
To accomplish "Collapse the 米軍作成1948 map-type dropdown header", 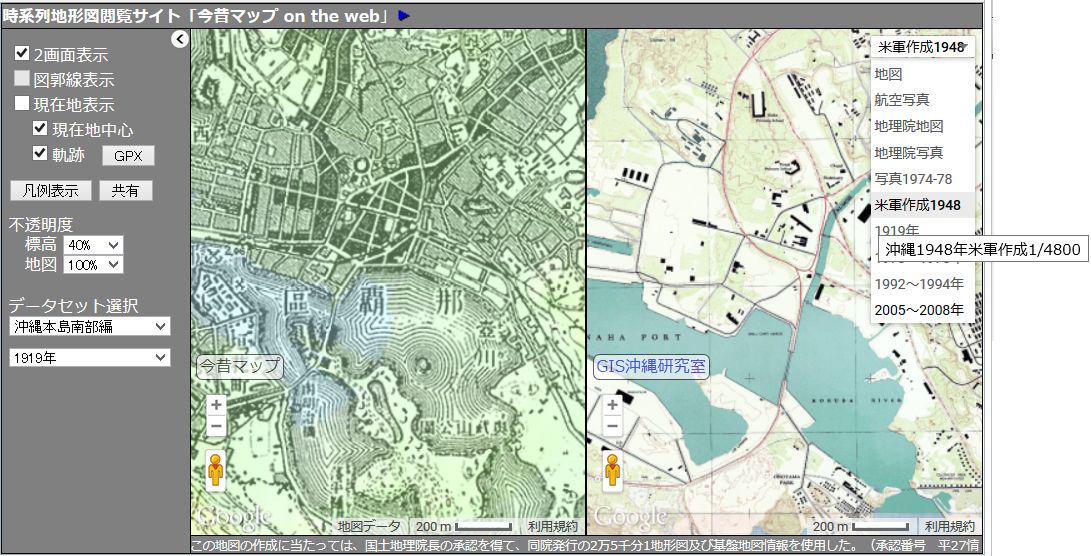I will [923, 47].
